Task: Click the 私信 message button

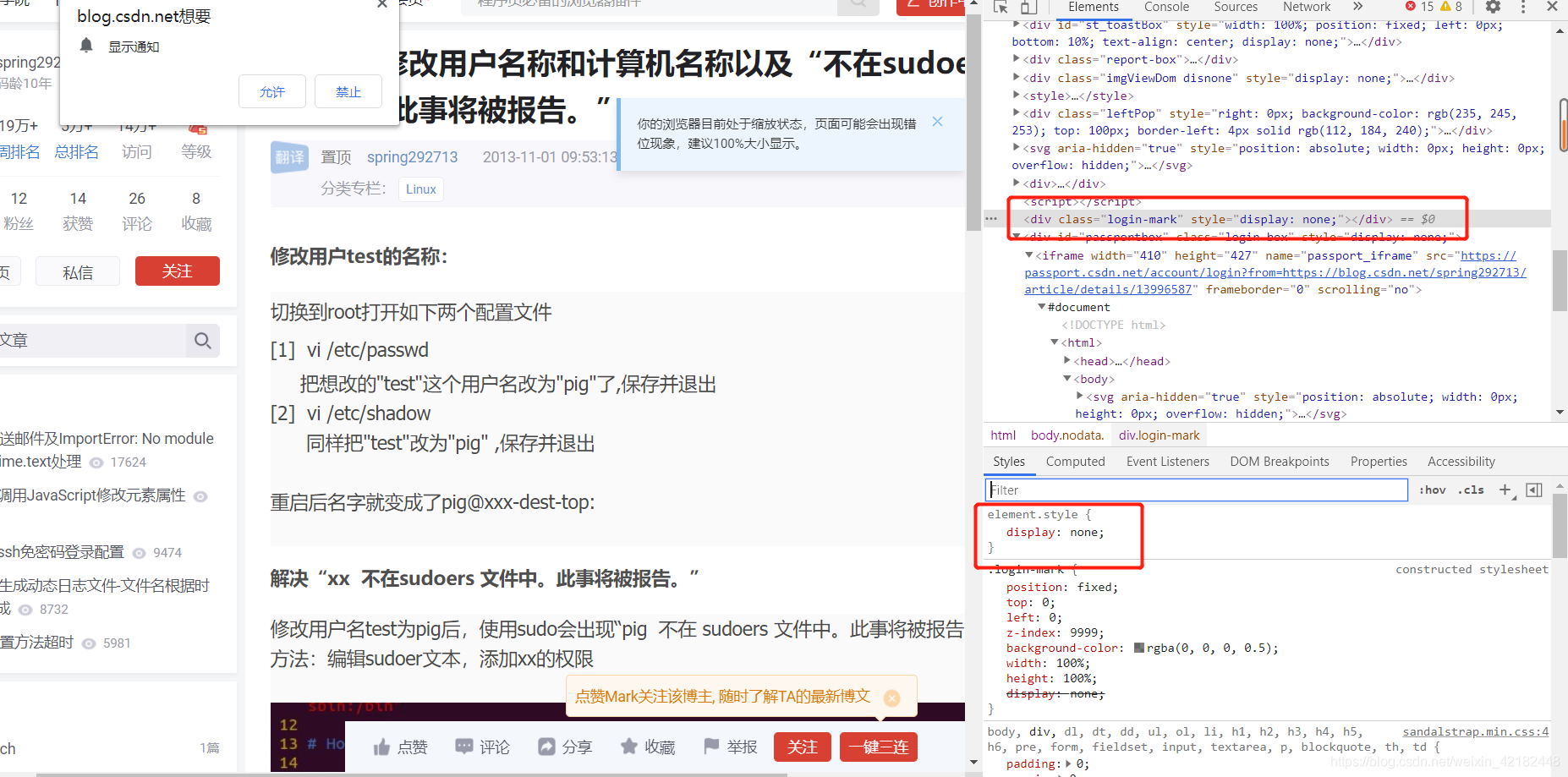Action: point(78,272)
